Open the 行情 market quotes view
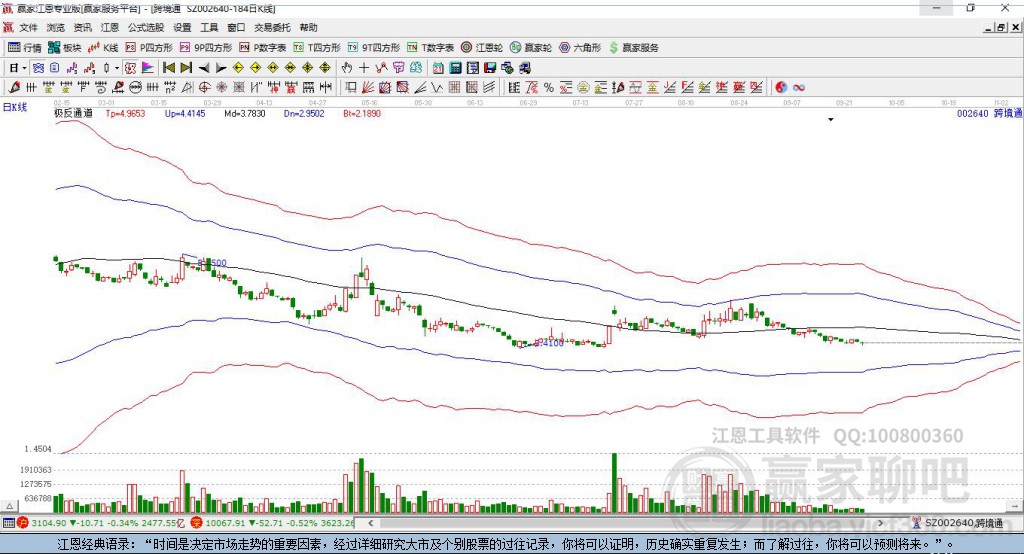Image resolution: width=1024 pixels, height=554 pixels. coord(25,48)
